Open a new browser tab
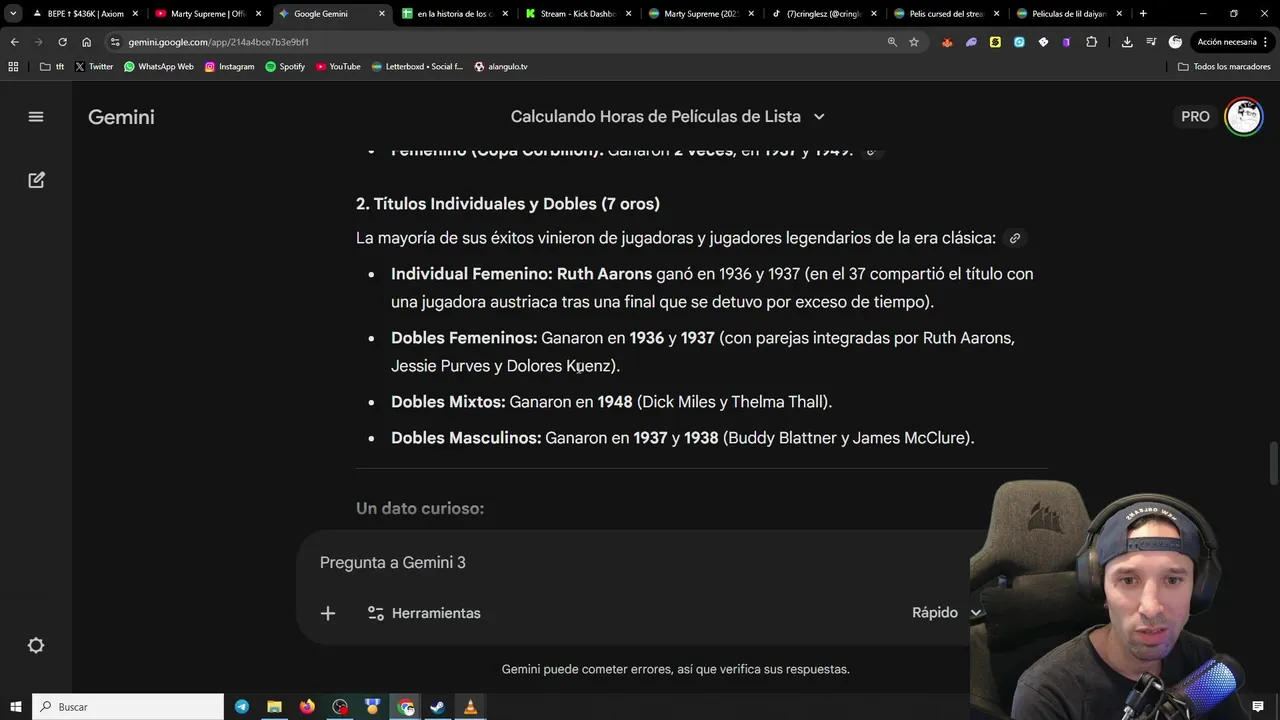The image size is (1280, 720). pyautogui.click(x=1143, y=14)
